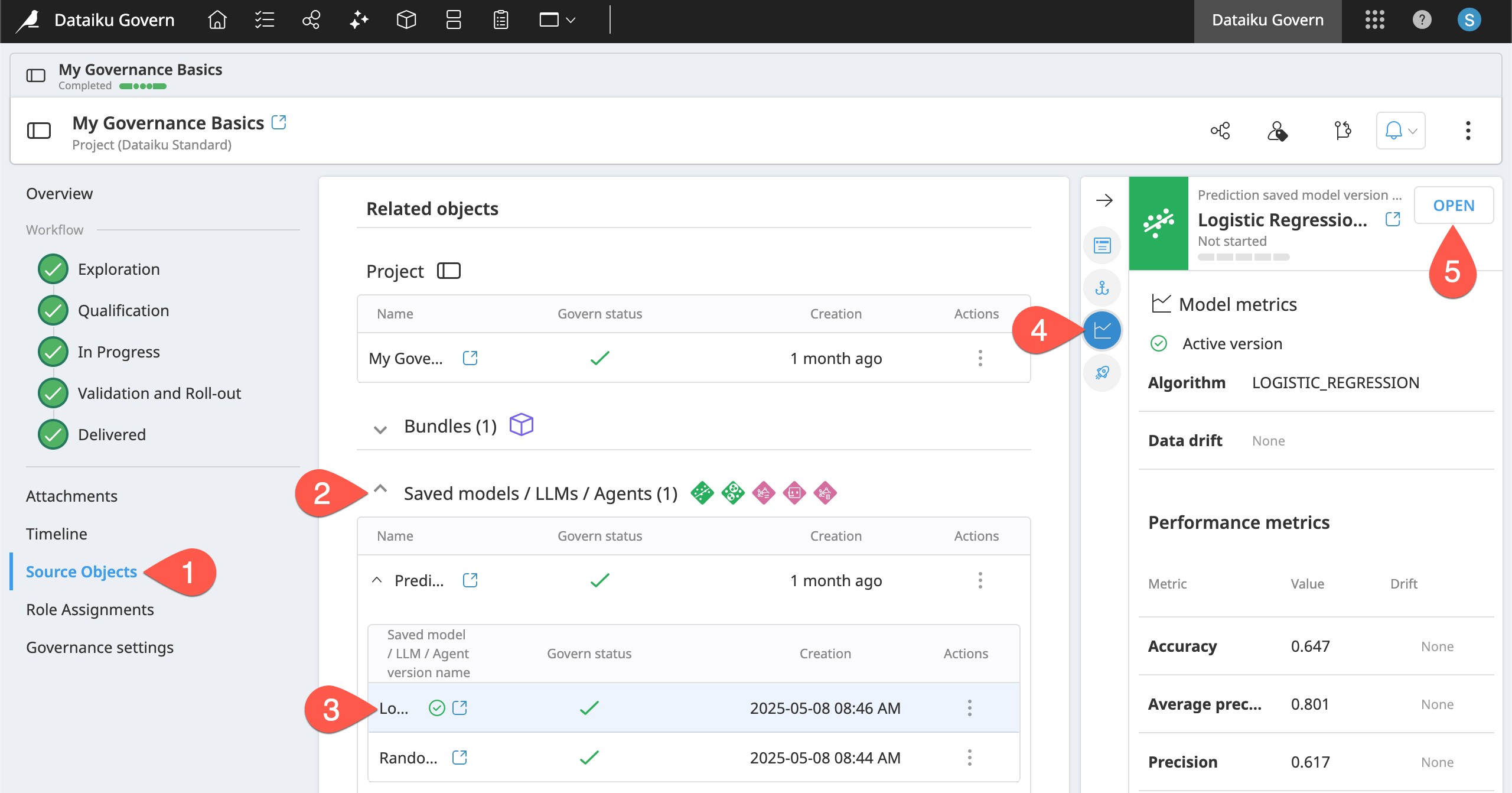Open My Governance Basics external link icon

[x=279, y=122]
